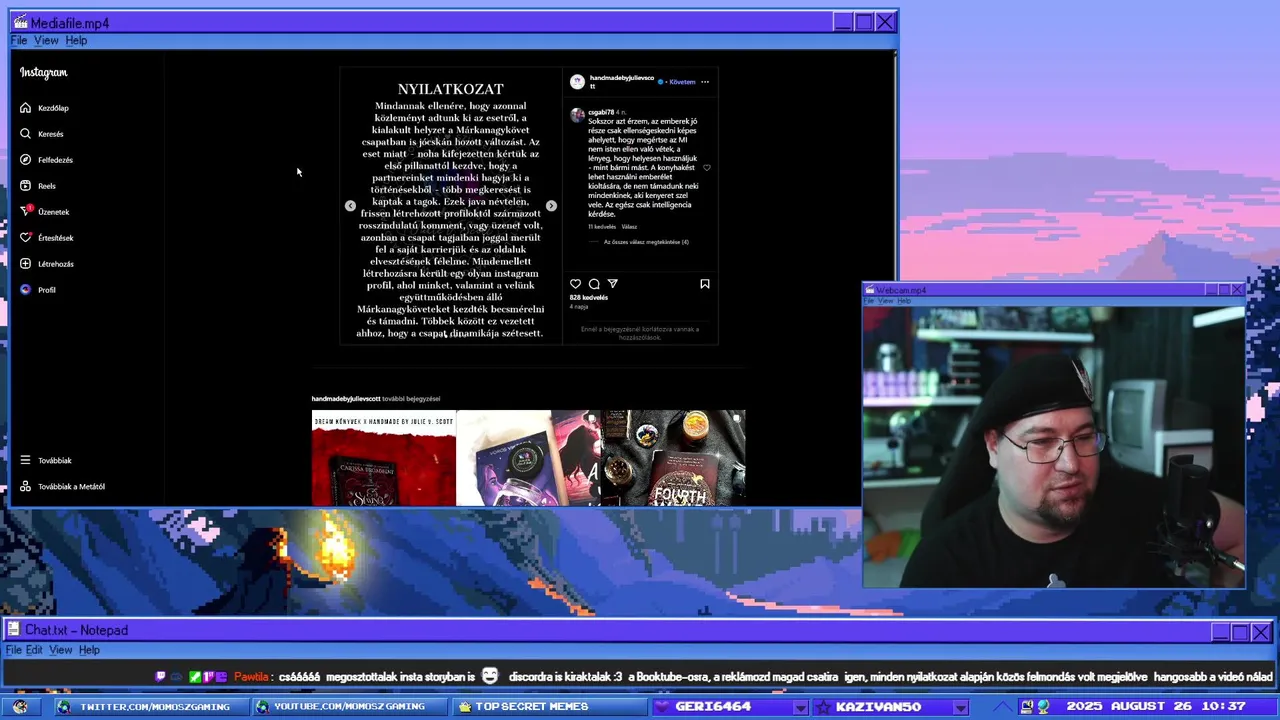The width and height of the screenshot is (1280, 720).
Task: Maximize the Chat.txt Notepad window
Action: pos(1240,632)
